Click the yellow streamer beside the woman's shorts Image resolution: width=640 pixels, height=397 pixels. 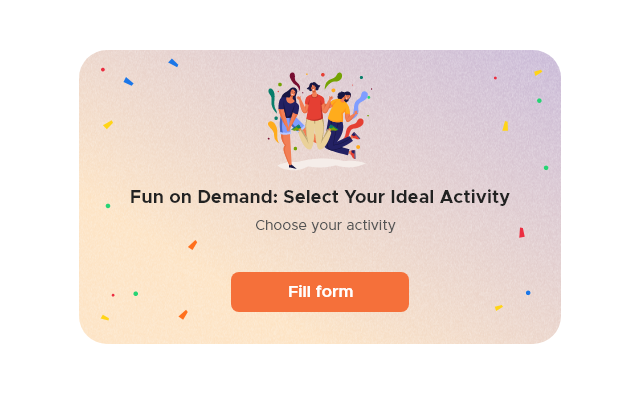pyautogui.click(x=273, y=131)
